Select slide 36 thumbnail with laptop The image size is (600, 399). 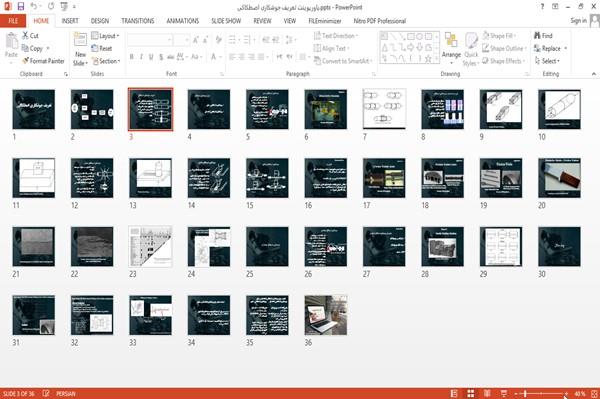click(x=326, y=315)
